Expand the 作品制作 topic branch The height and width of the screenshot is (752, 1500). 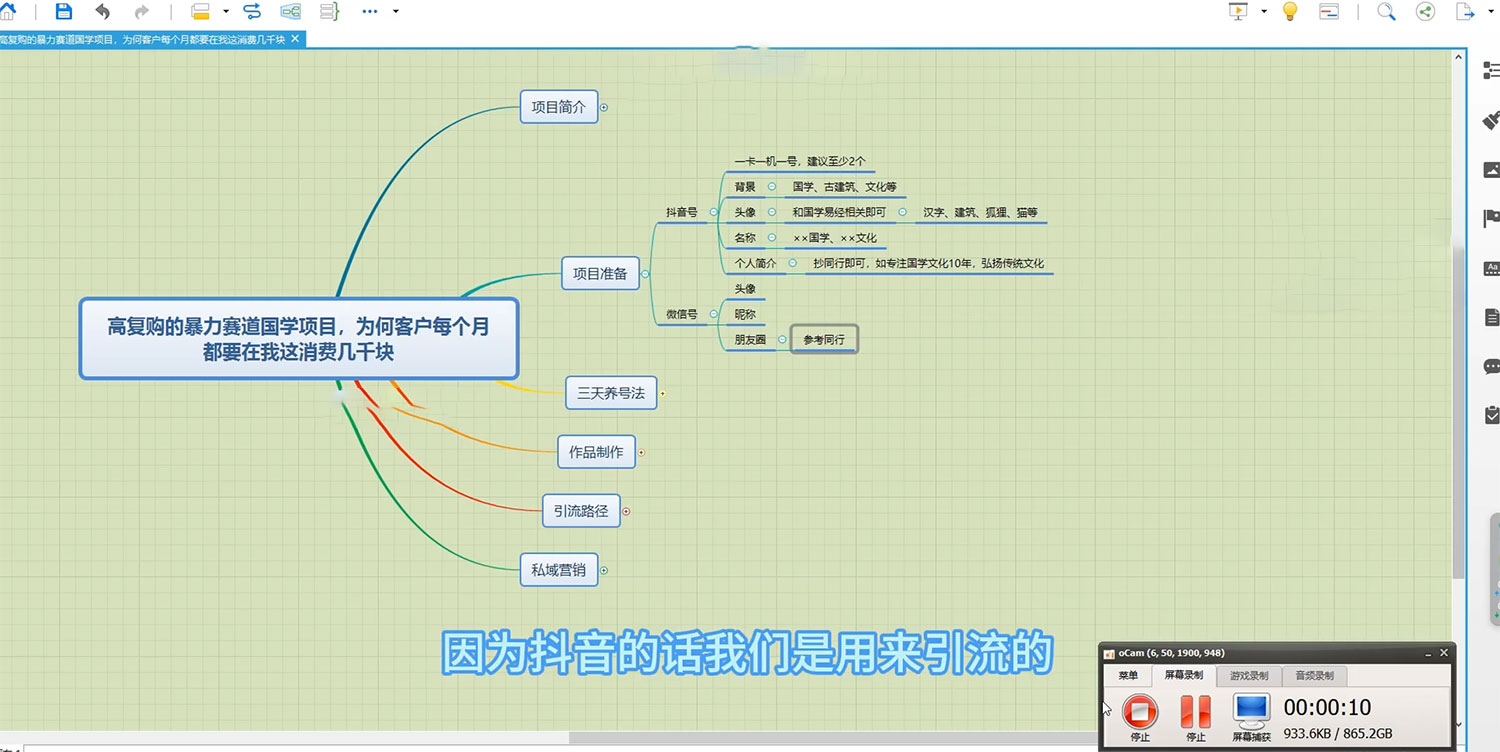(x=641, y=452)
